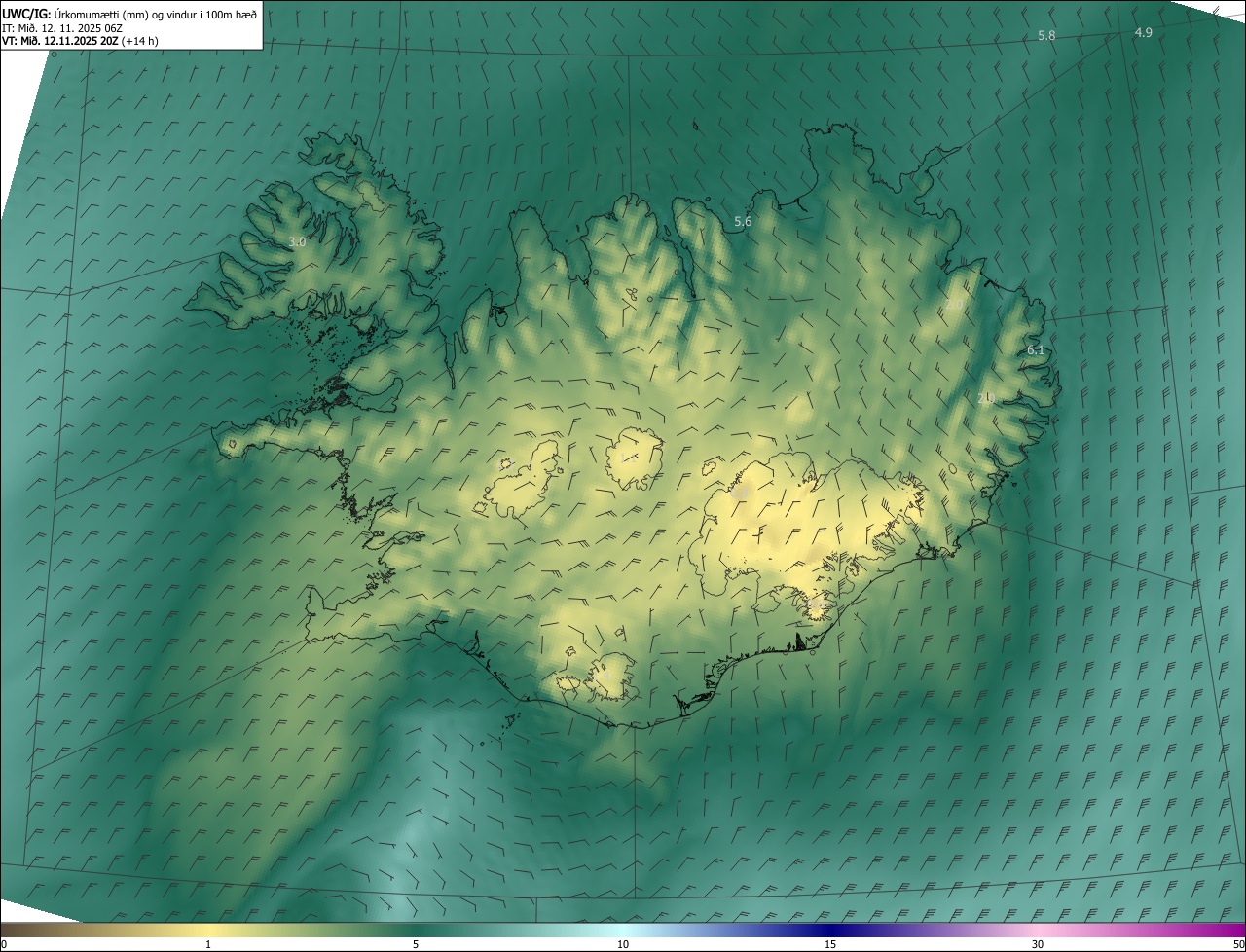Click the 6.1 value on the east coast
Screen dimensions: 1246x952
[x=1036, y=350]
